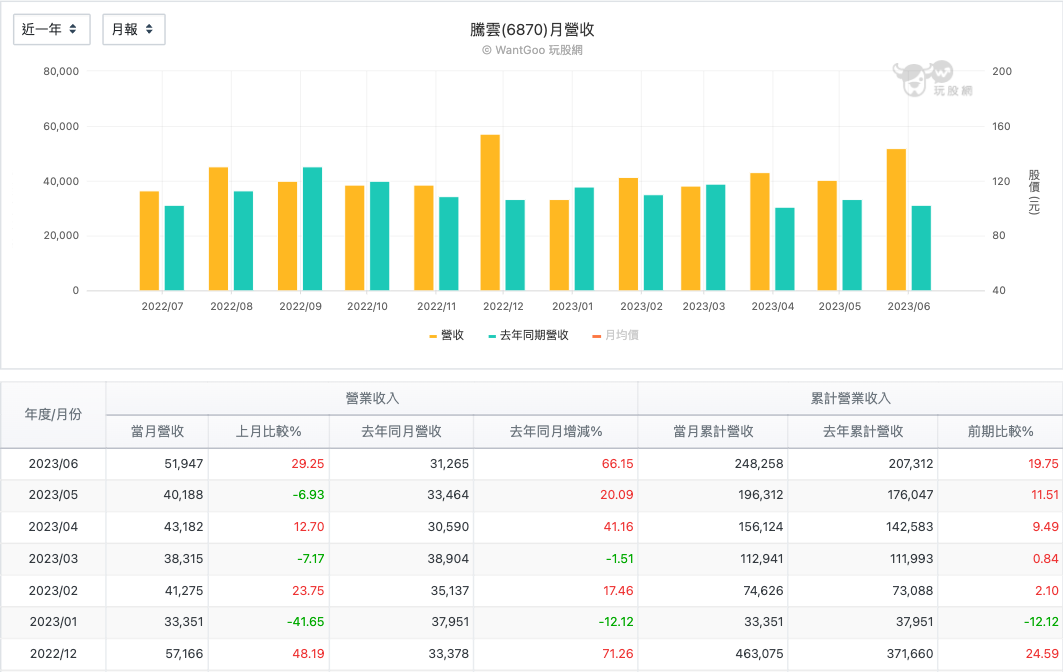Click the orange 2023/06 revenue bar
Image resolution: width=1063 pixels, height=672 pixels.
(896, 220)
